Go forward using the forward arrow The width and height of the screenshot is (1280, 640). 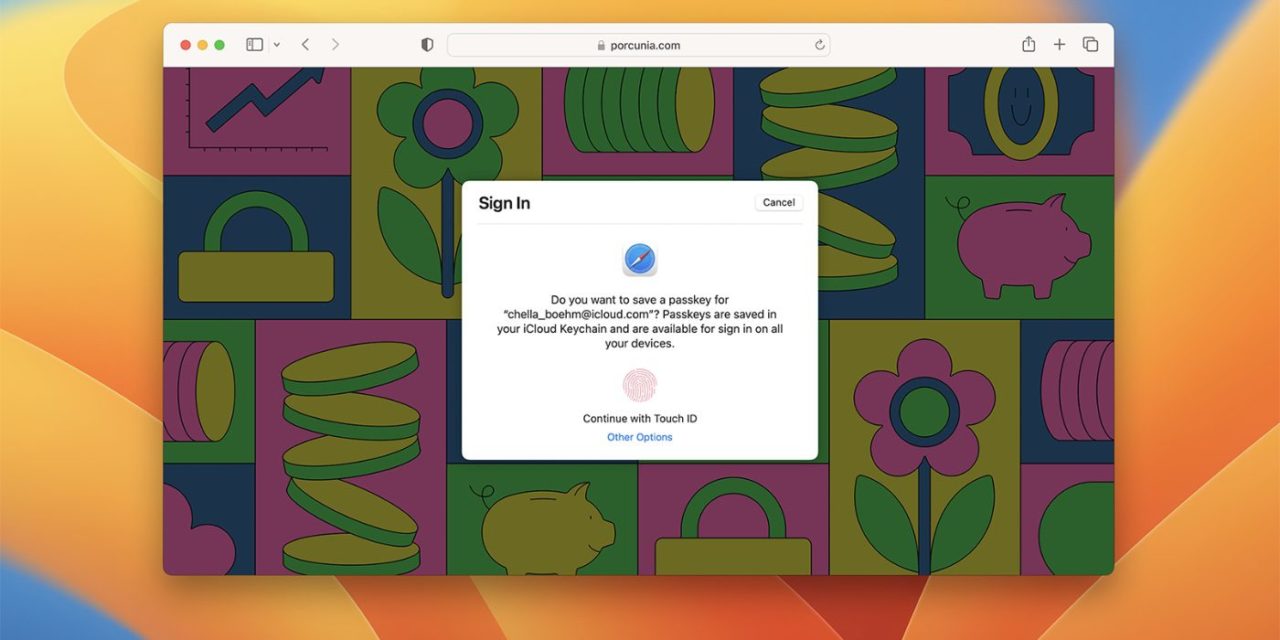pos(335,45)
